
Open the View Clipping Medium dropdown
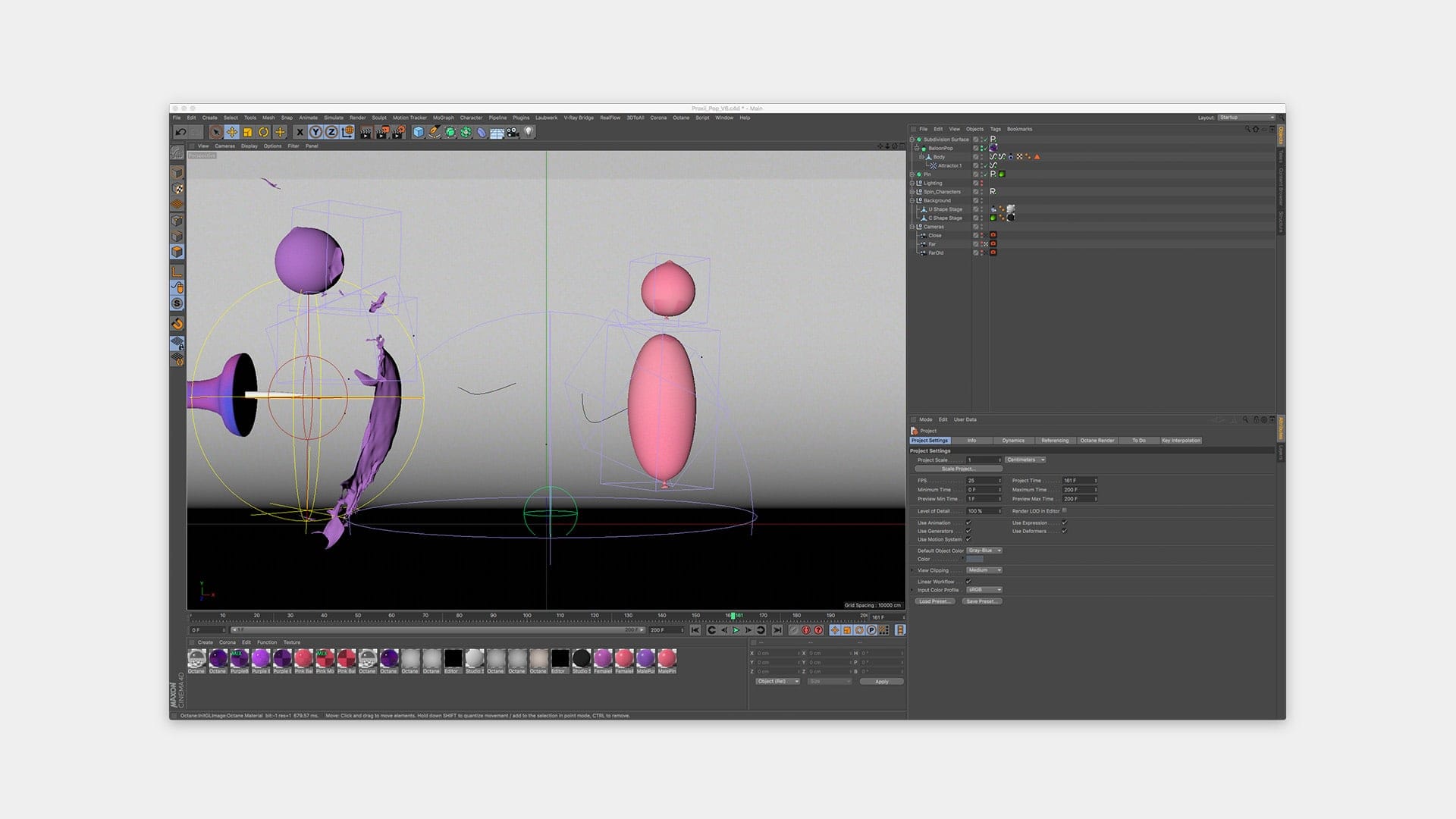[x=984, y=570]
